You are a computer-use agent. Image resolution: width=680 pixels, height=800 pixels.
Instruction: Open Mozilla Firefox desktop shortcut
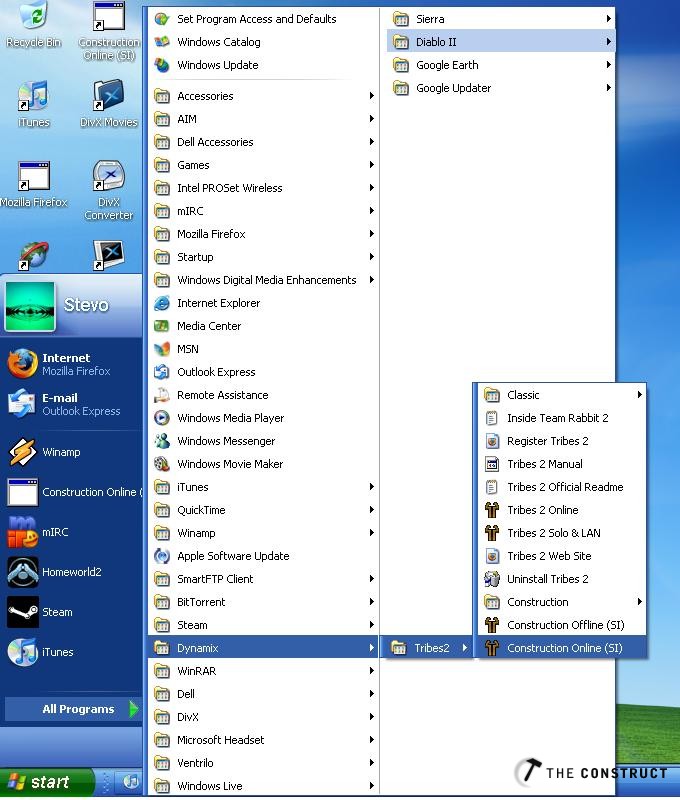34,184
